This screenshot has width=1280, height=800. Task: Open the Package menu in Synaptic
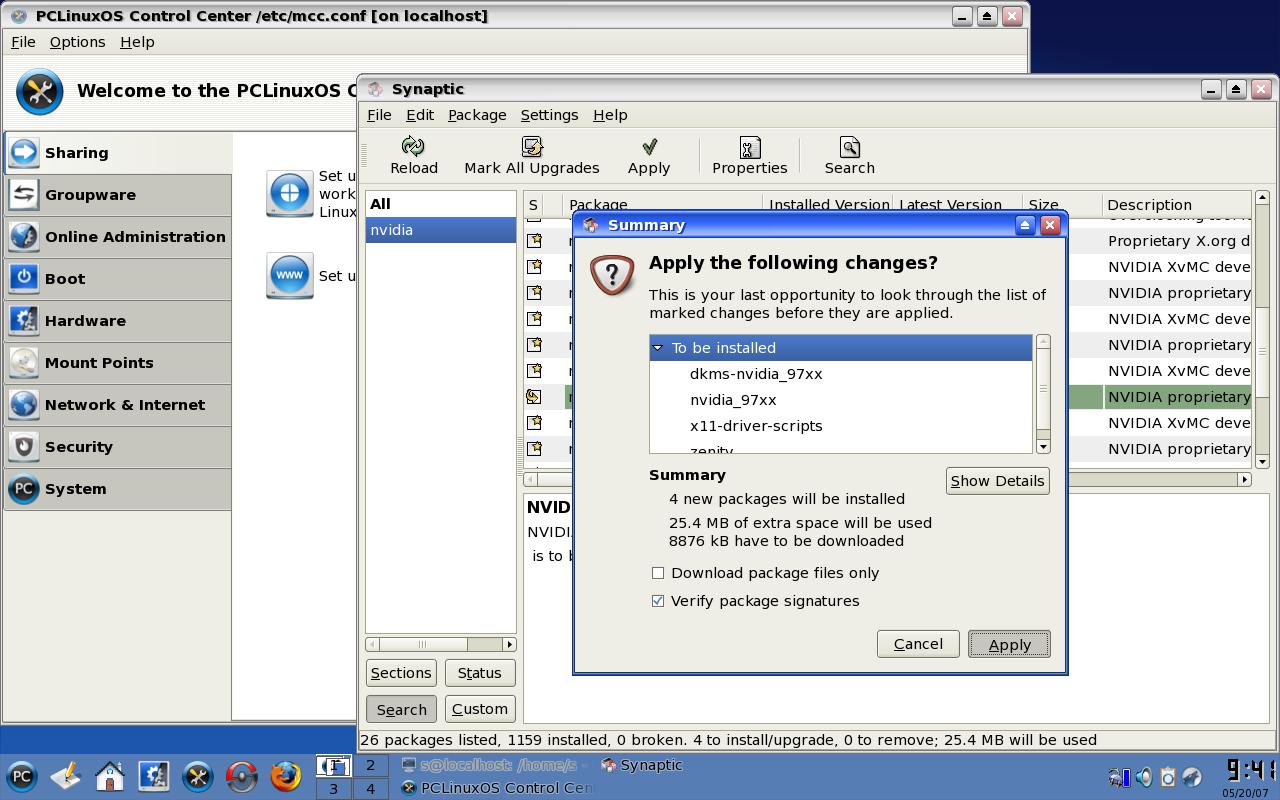tap(477, 115)
